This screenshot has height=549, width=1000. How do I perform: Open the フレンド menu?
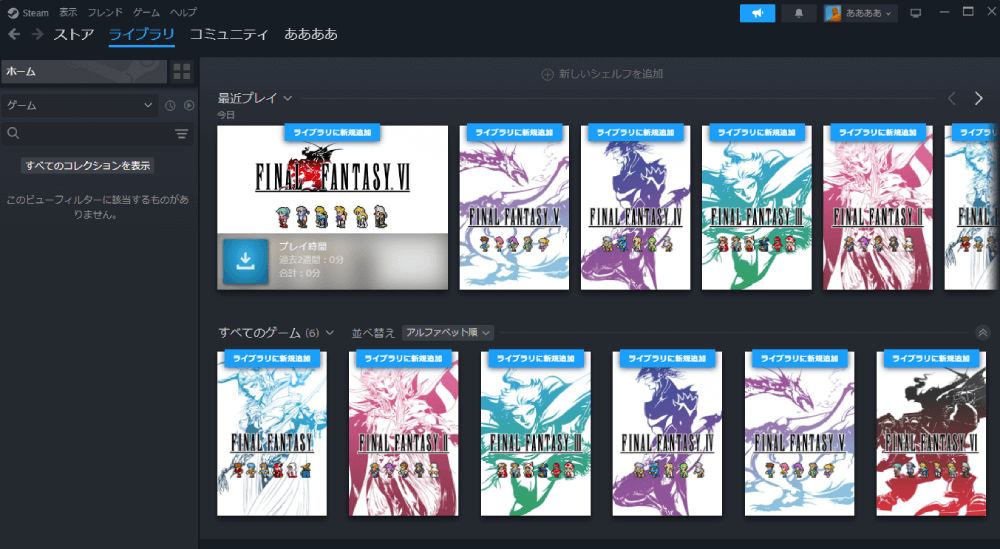click(105, 12)
